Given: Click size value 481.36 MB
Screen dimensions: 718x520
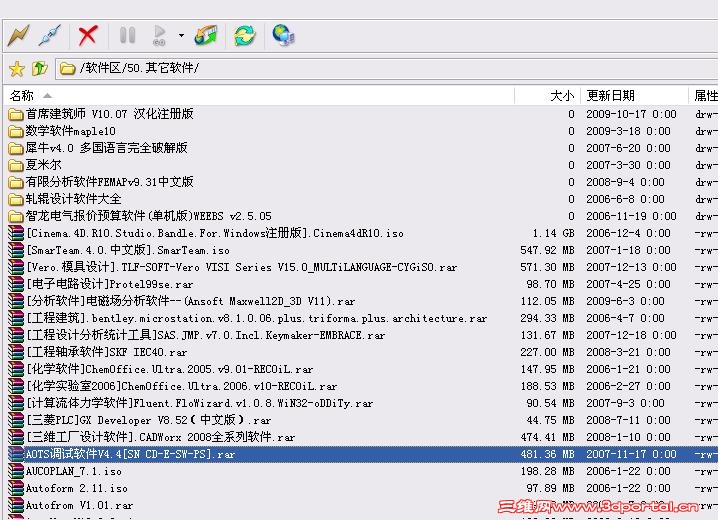Looking at the screenshot, I should pyautogui.click(x=547, y=454).
